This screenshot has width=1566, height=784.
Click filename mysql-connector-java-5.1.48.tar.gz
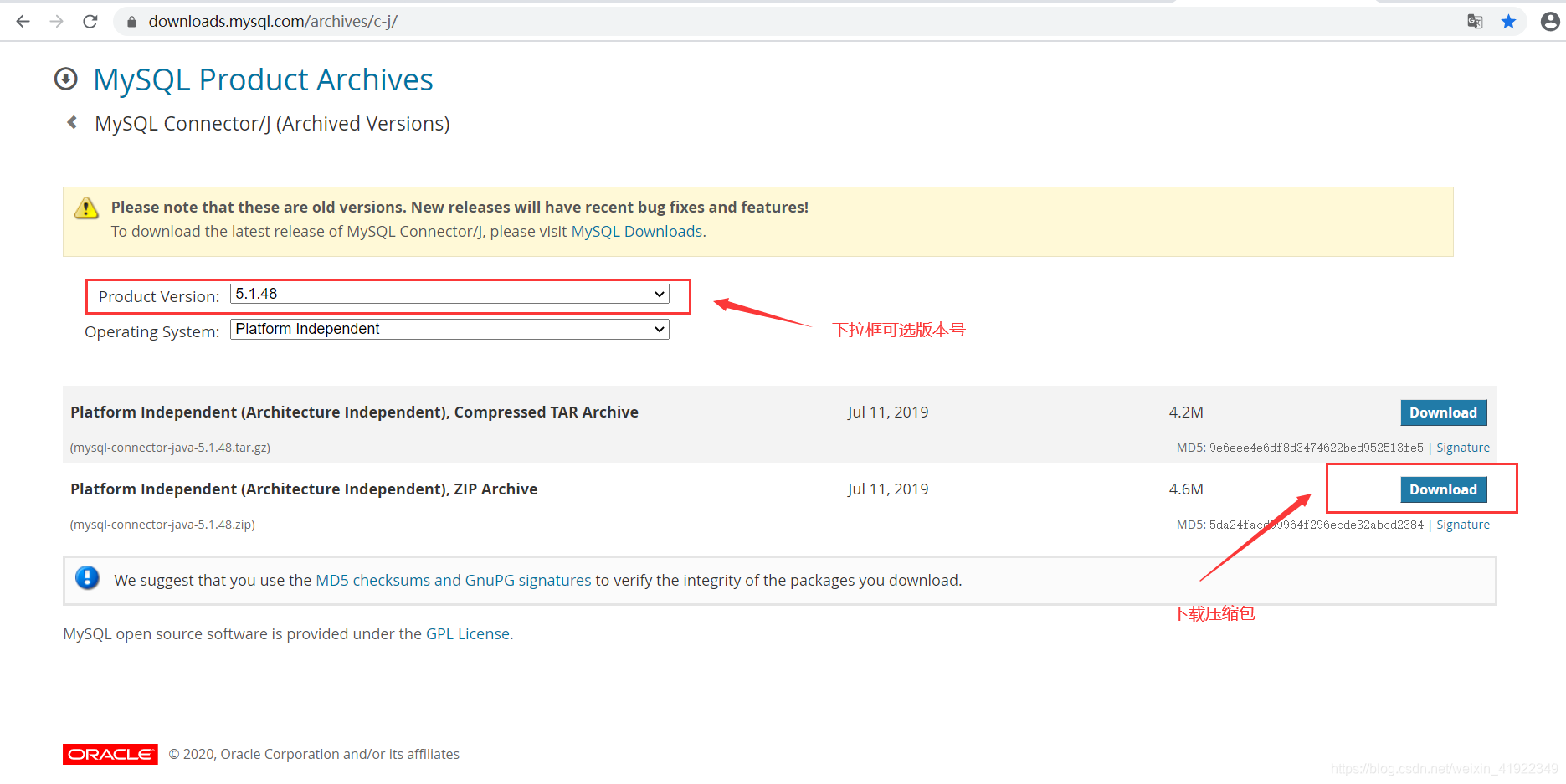170,448
